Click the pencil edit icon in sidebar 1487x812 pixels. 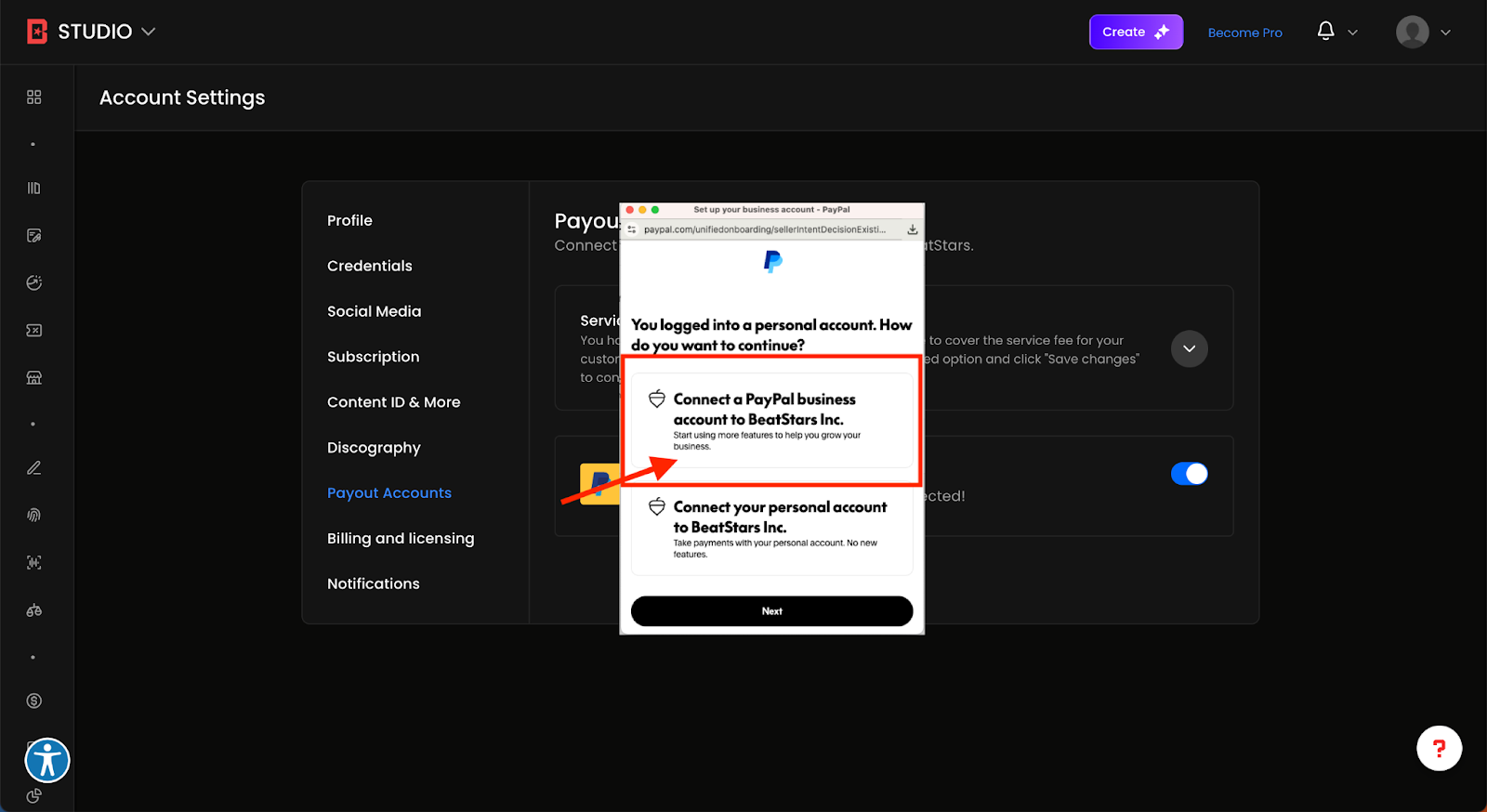[x=34, y=468]
